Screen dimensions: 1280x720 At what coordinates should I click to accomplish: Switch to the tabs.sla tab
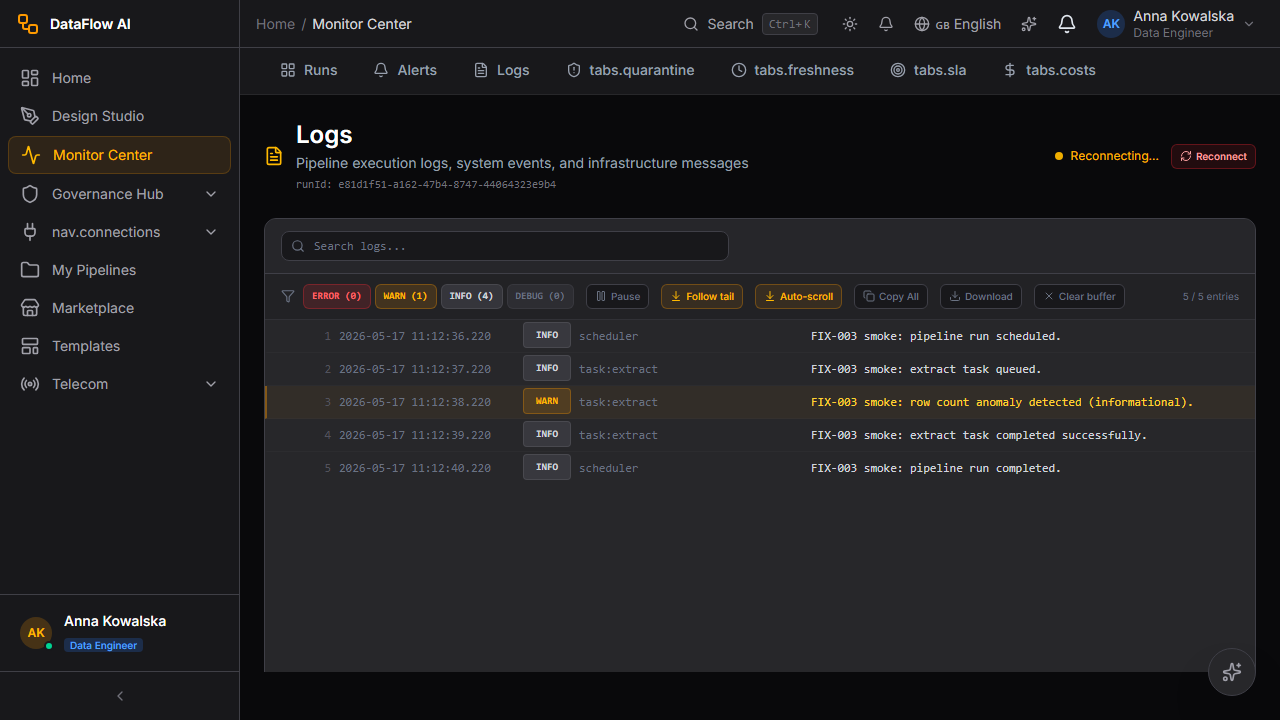coord(928,70)
